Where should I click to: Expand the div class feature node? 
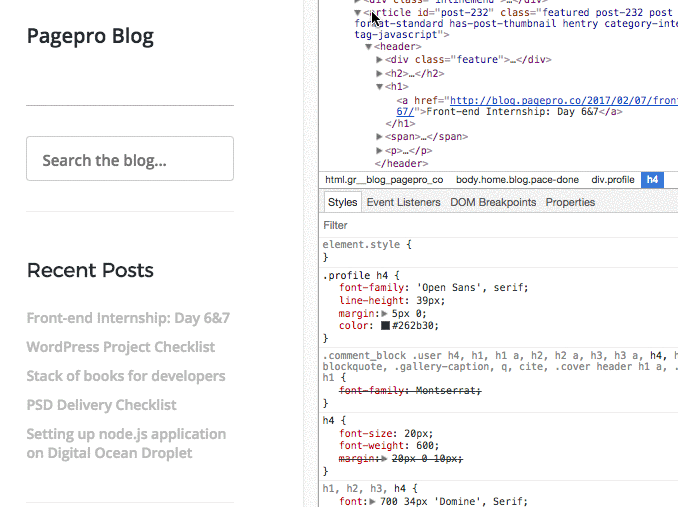pyautogui.click(x=379, y=60)
